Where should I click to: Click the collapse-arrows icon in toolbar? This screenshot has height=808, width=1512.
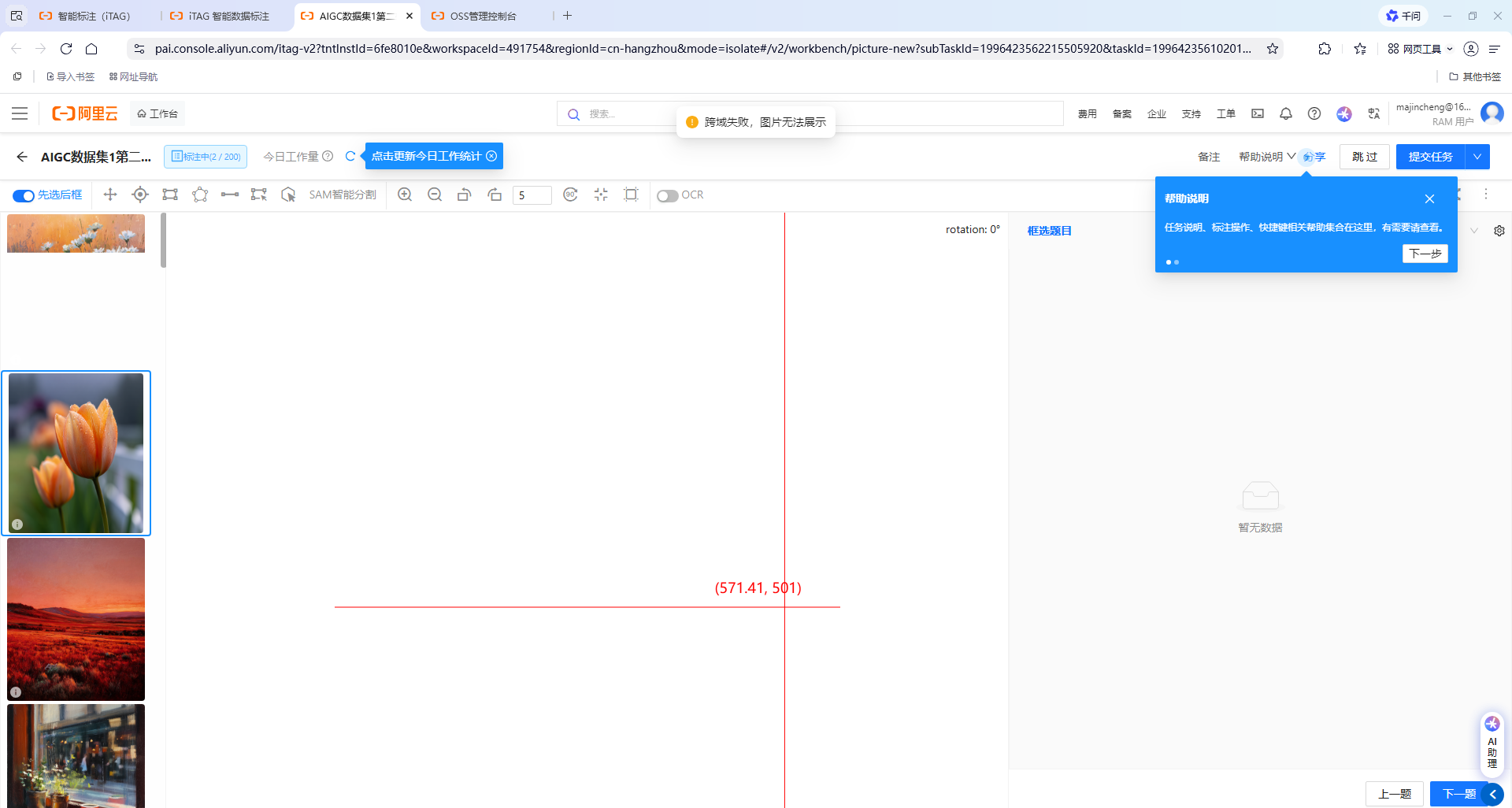point(601,195)
